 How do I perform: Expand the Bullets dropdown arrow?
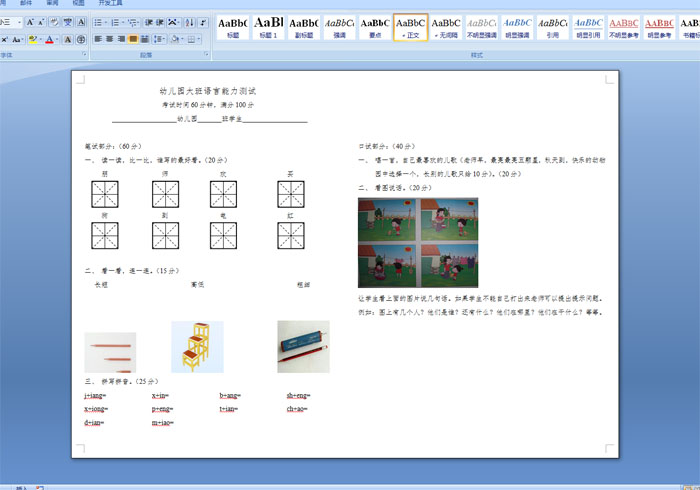point(106,22)
